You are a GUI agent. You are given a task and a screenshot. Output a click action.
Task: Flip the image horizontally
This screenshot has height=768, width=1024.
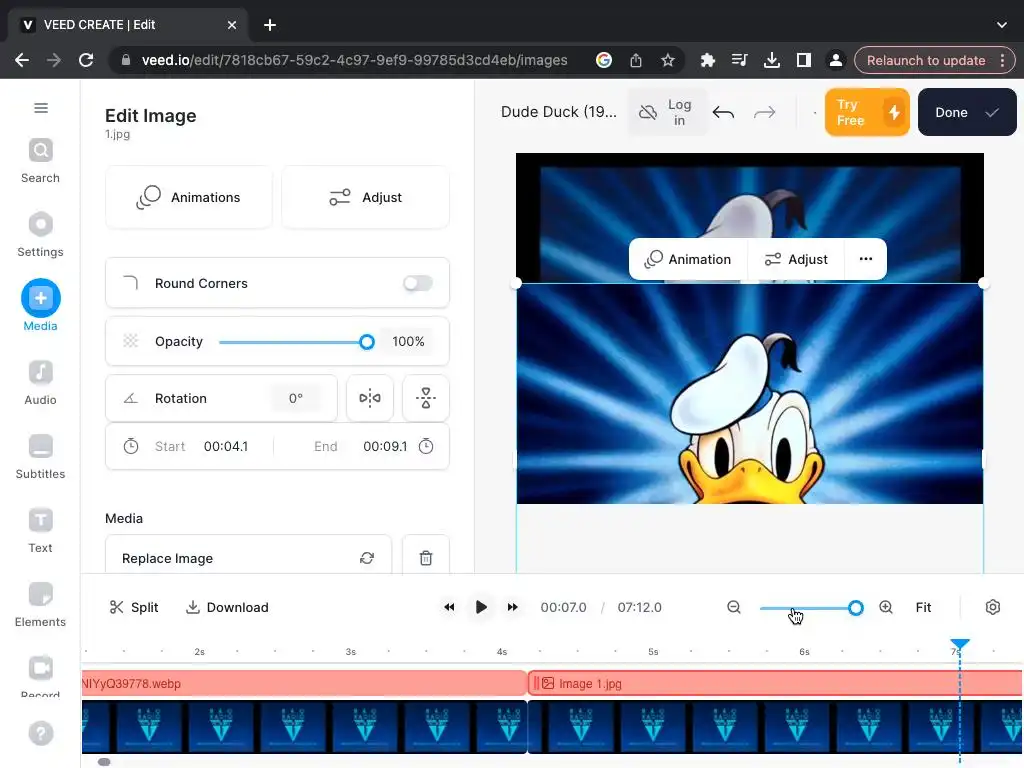tap(370, 398)
